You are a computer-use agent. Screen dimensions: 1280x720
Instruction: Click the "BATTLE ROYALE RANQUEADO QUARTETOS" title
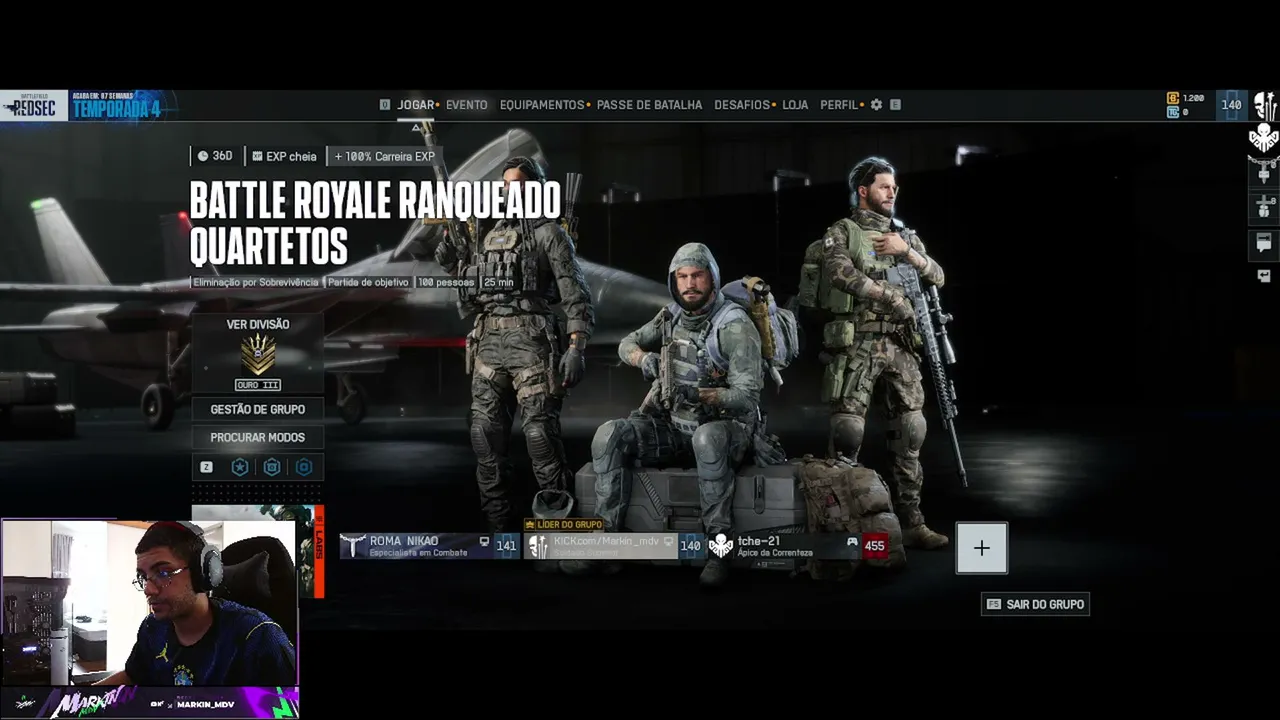point(375,224)
